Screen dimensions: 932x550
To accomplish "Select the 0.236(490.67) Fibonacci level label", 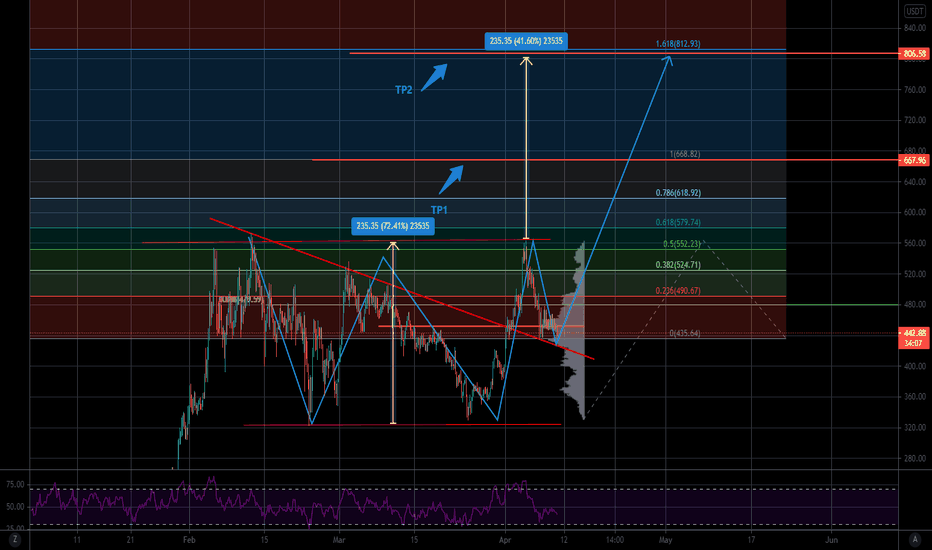I will click(x=678, y=291).
